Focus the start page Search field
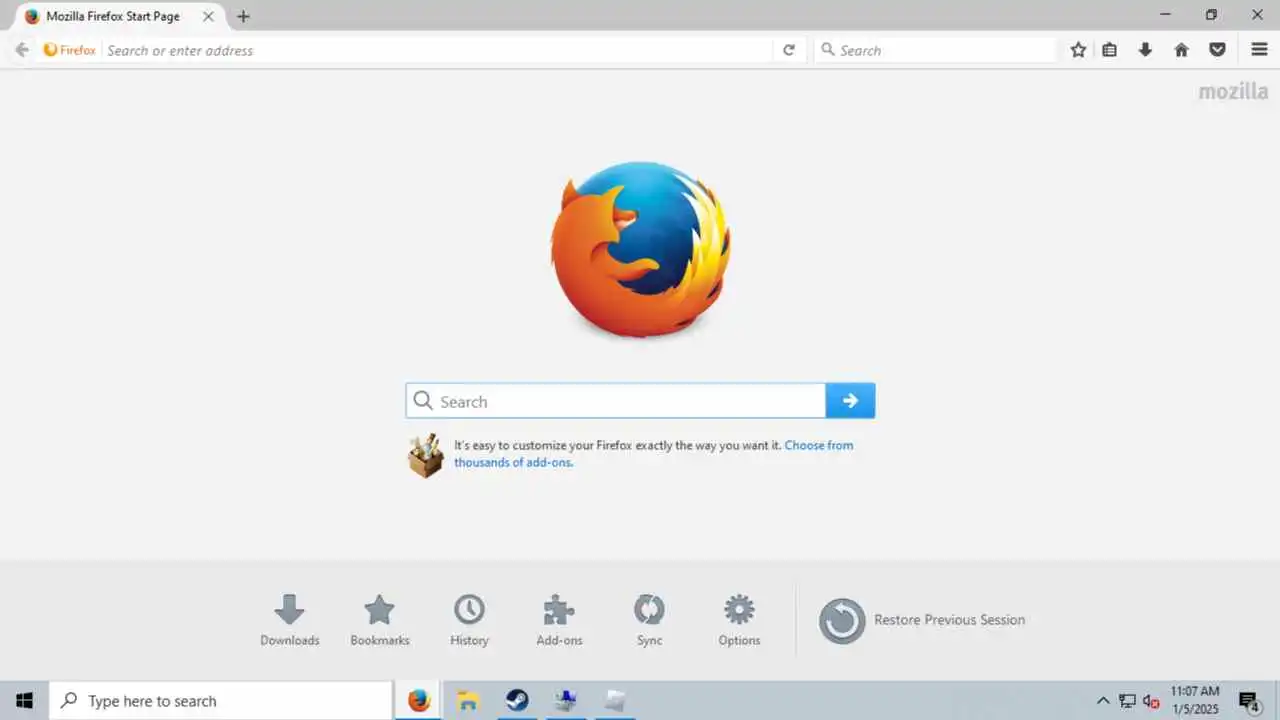The width and height of the screenshot is (1280, 720). tap(616, 401)
